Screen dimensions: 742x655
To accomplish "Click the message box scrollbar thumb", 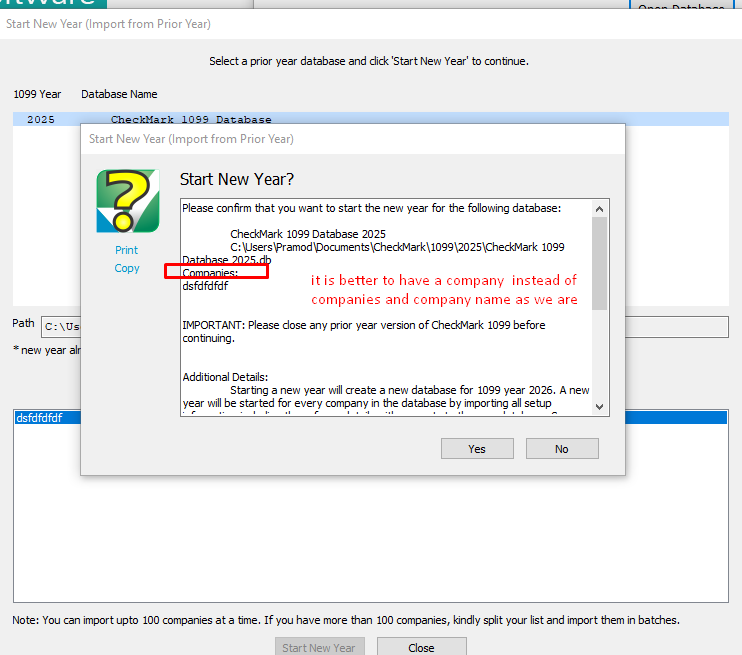I will click(600, 263).
